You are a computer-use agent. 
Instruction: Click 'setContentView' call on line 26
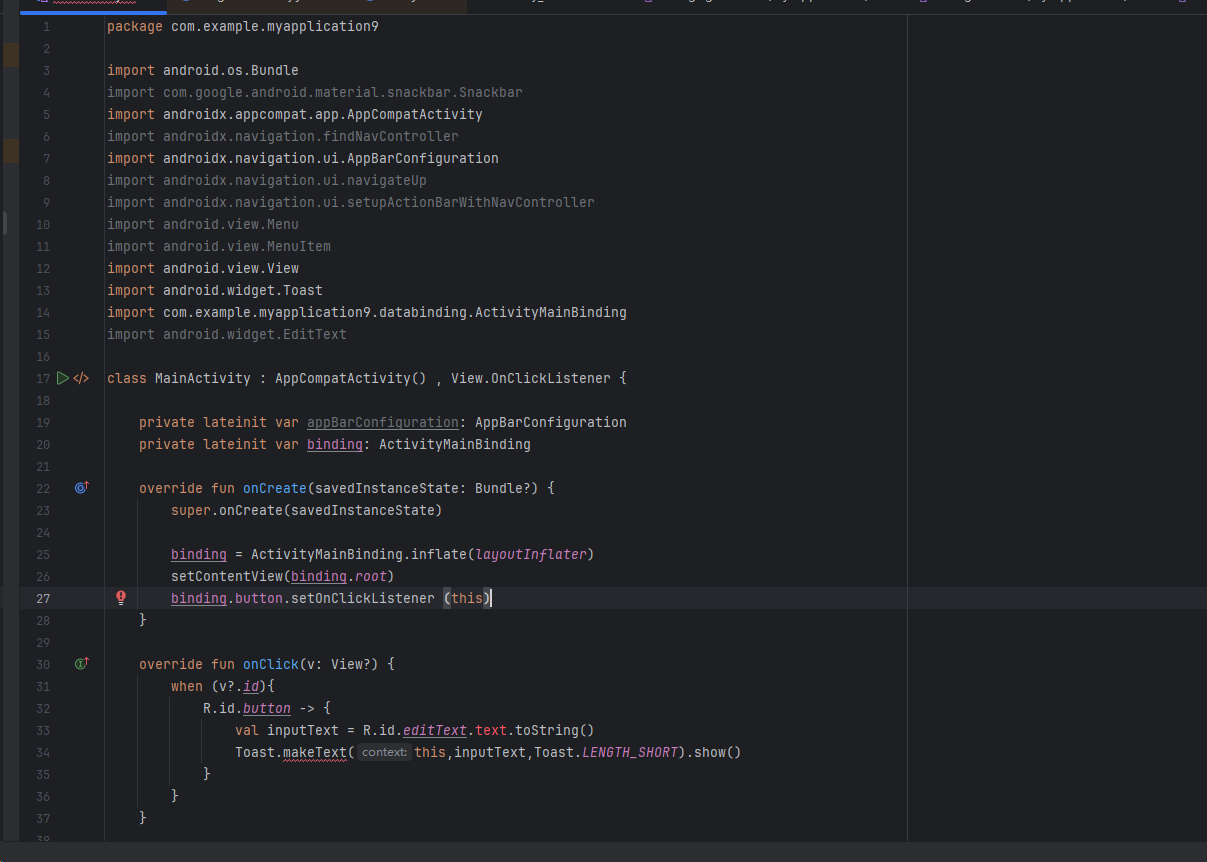(227, 576)
